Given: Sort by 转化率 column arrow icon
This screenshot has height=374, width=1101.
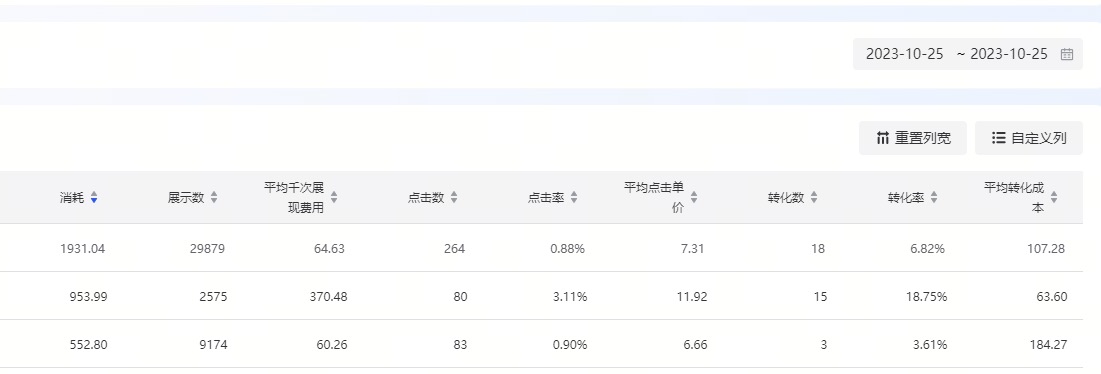Looking at the screenshot, I should coord(934,198).
